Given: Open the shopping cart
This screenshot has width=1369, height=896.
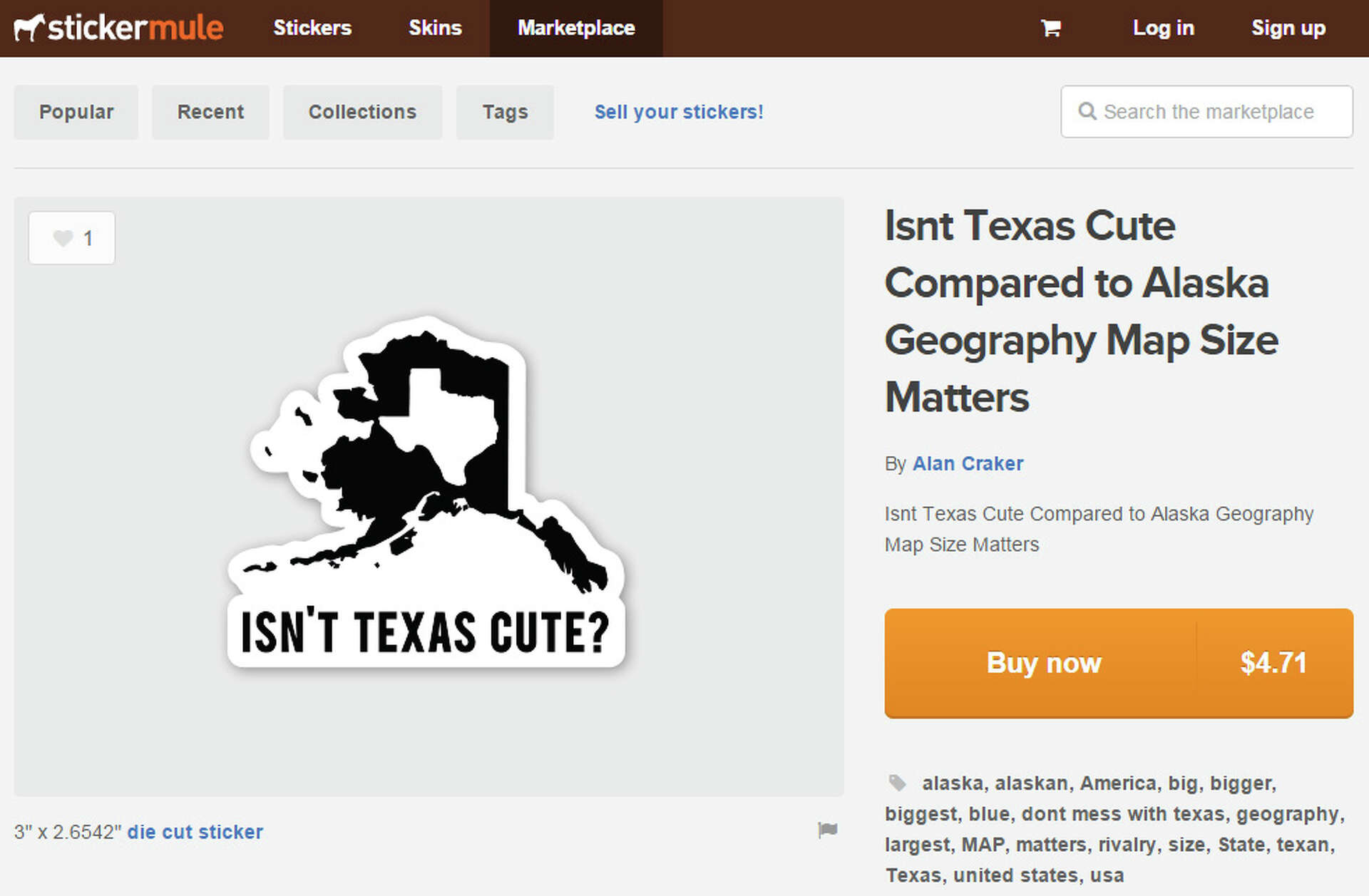Looking at the screenshot, I should click(1051, 28).
